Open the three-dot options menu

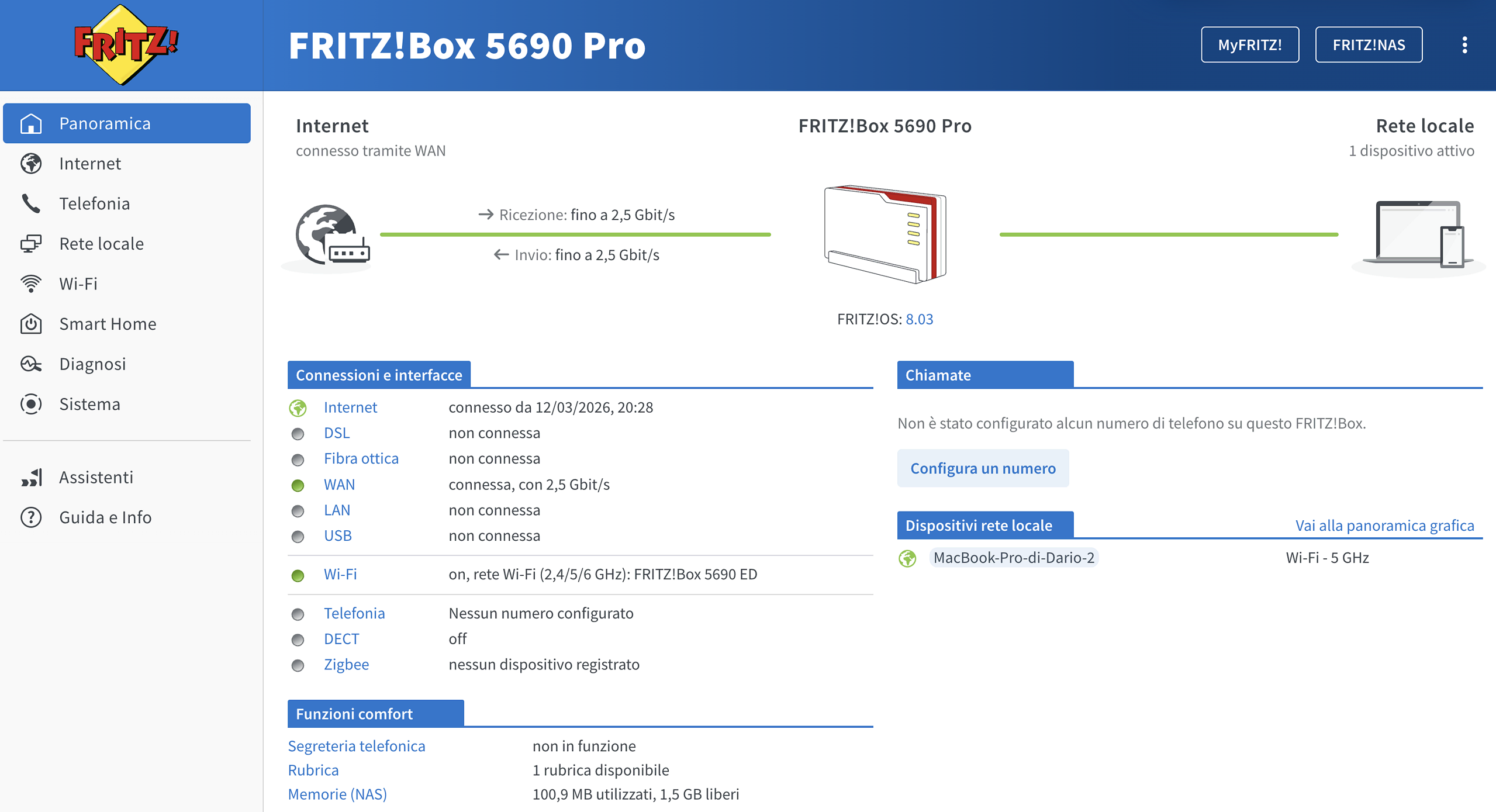pyautogui.click(x=1464, y=45)
